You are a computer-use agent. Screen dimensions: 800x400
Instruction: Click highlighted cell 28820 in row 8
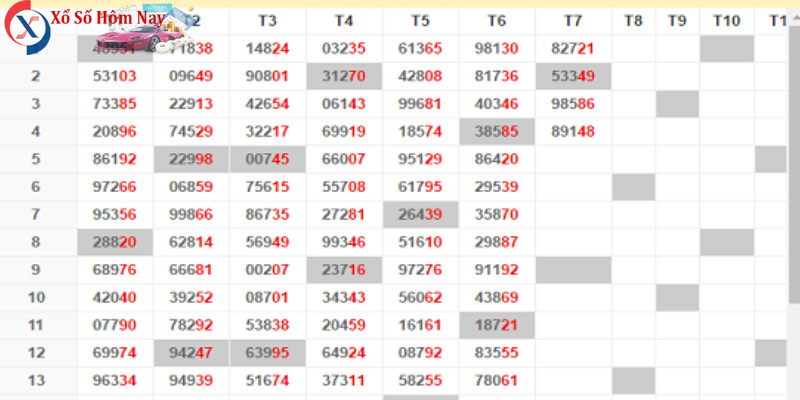[115, 241]
